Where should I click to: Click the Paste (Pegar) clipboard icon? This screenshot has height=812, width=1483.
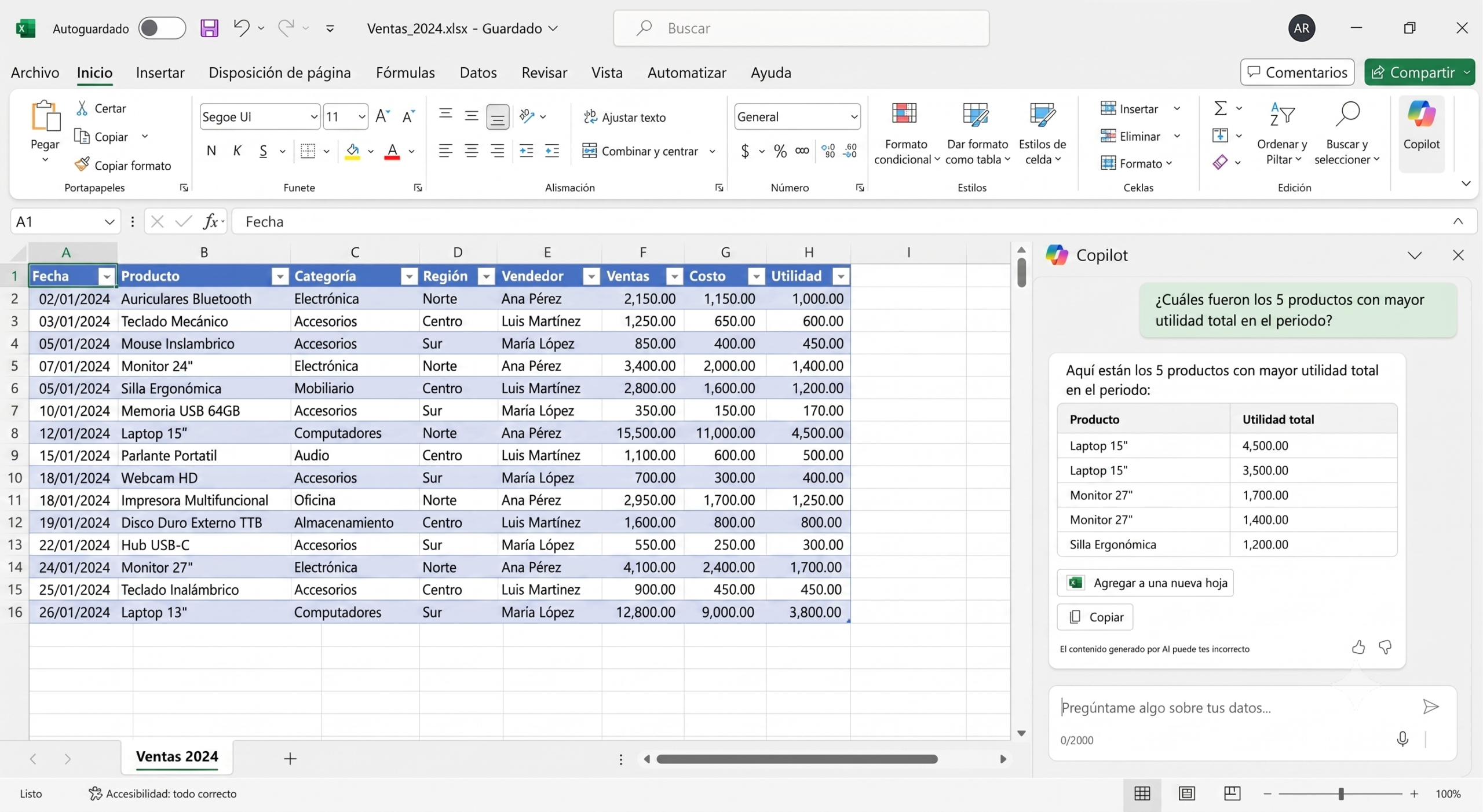tap(45, 116)
